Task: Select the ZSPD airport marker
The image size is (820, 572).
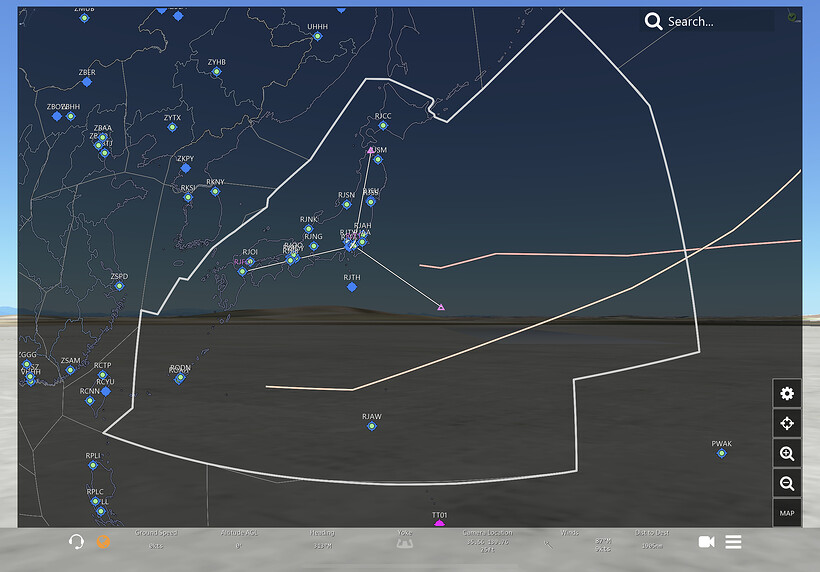Action: 119,285
